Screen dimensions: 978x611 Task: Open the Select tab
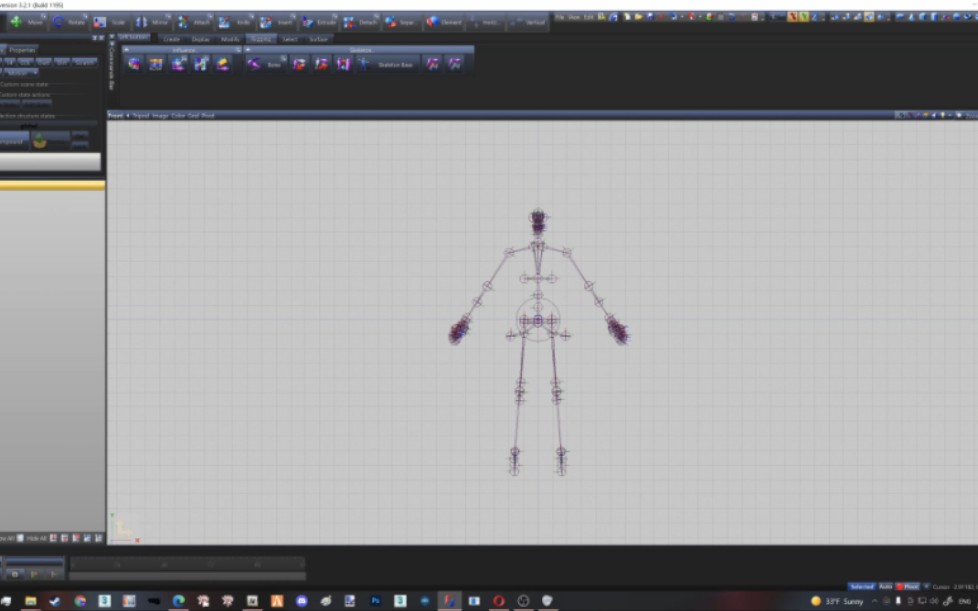click(x=289, y=37)
